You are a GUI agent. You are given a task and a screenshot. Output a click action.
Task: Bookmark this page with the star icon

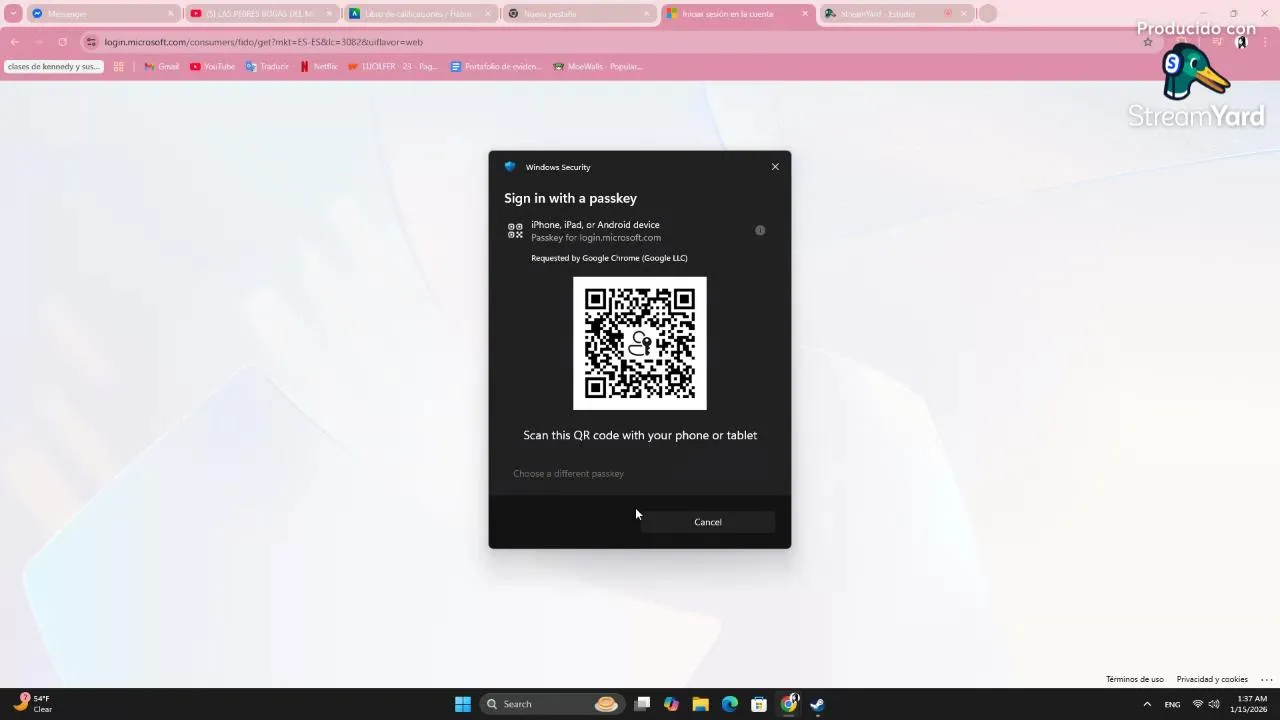coord(1148,42)
